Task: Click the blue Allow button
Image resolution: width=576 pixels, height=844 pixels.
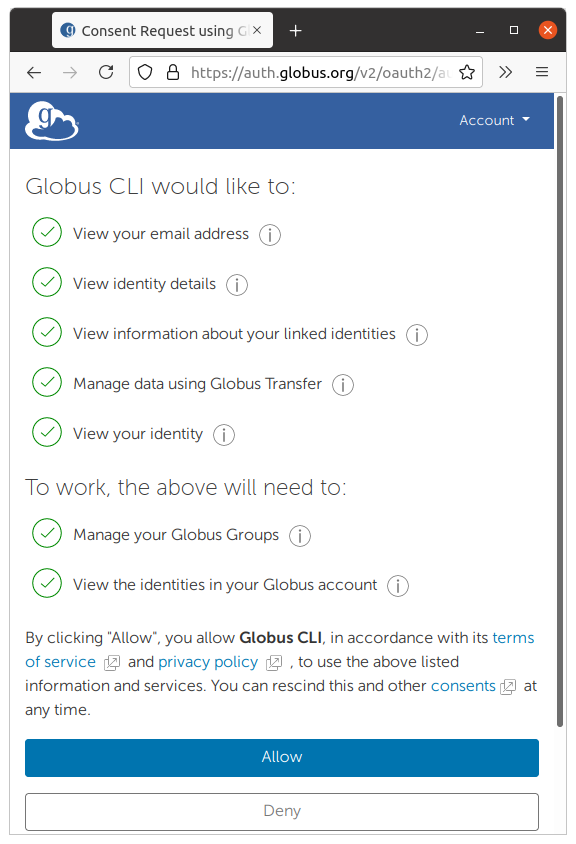Action: [282, 757]
